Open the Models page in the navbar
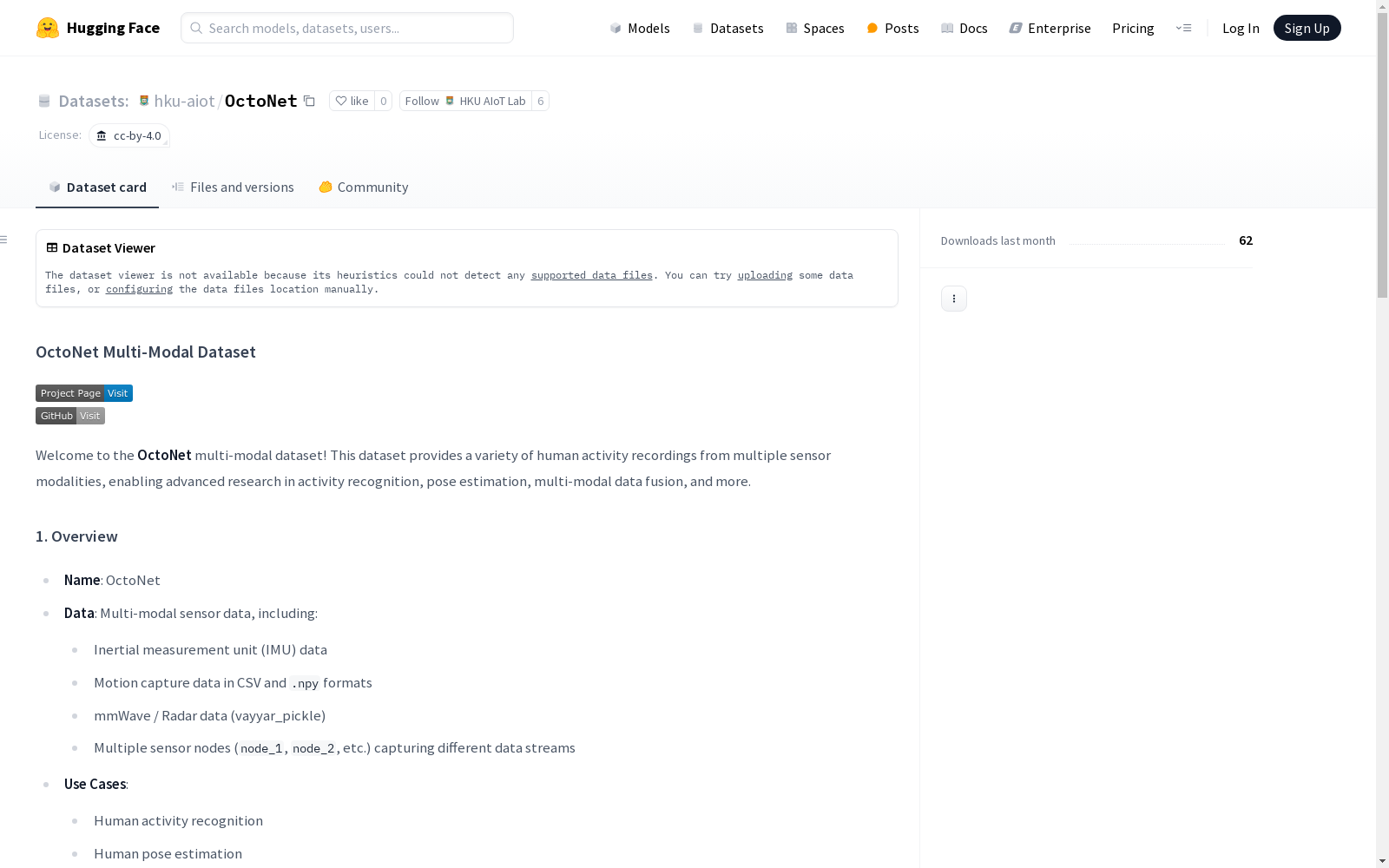 pyautogui.click(x=640, y=28)
